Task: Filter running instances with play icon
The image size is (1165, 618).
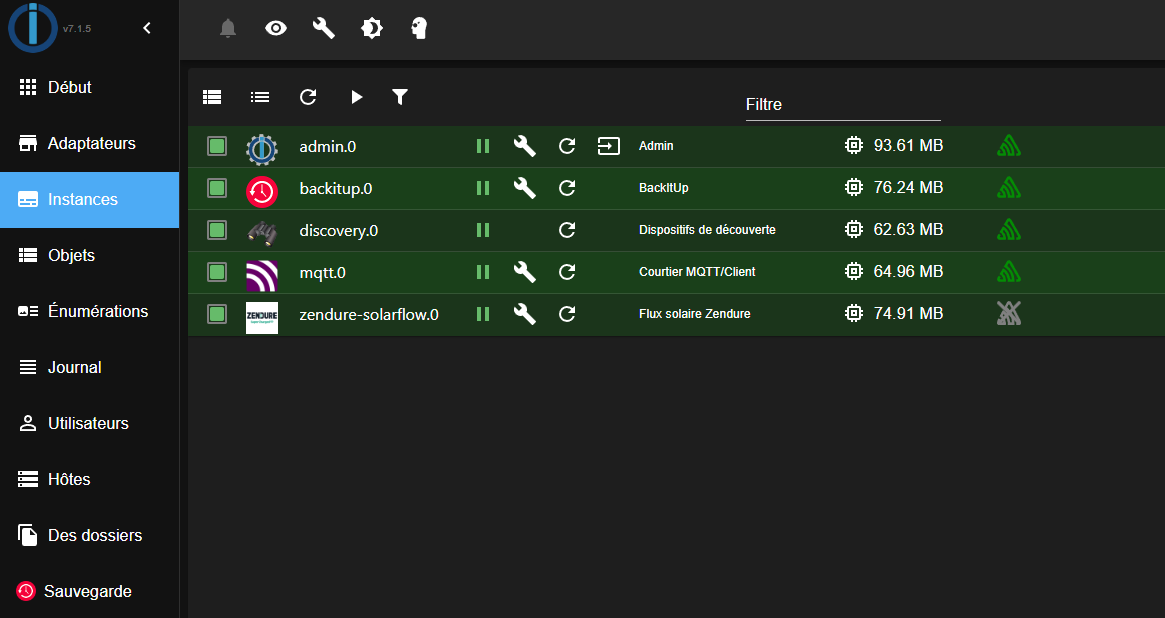Action: point(357,97)
